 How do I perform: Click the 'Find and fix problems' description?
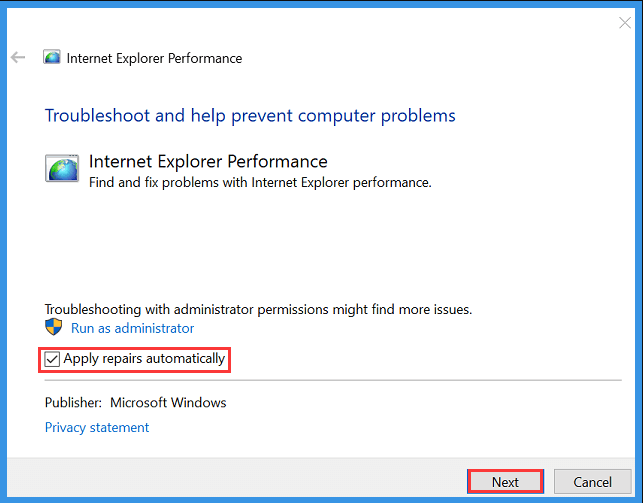(260, 182)
